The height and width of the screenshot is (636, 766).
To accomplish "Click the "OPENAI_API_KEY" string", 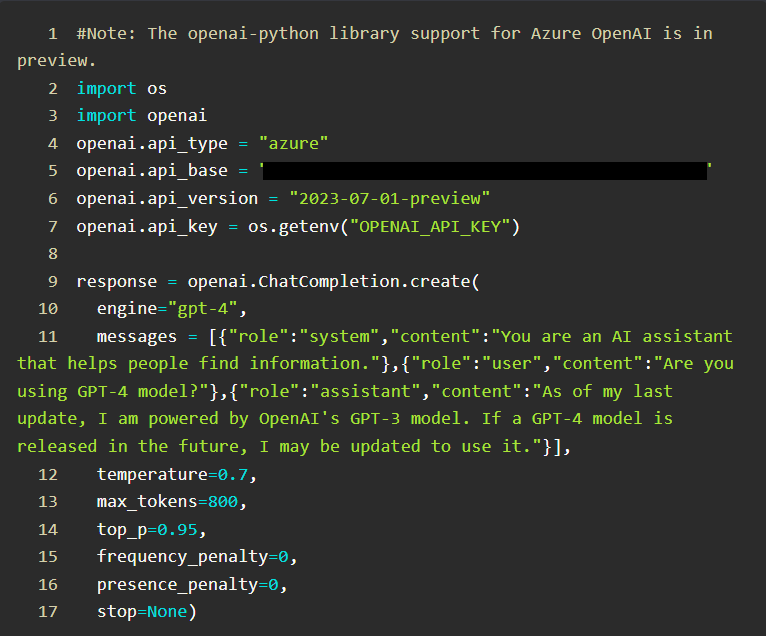I will (430, 227).
